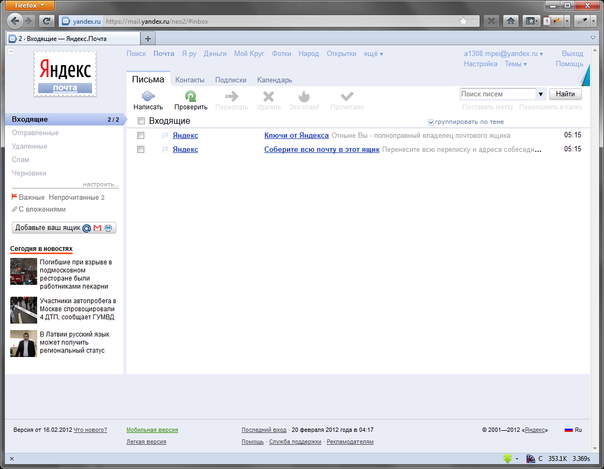Switch to the Подписки tab
The width and height of the screenshot is (604, 469).
pyautogui.click(x=230, y=80)
